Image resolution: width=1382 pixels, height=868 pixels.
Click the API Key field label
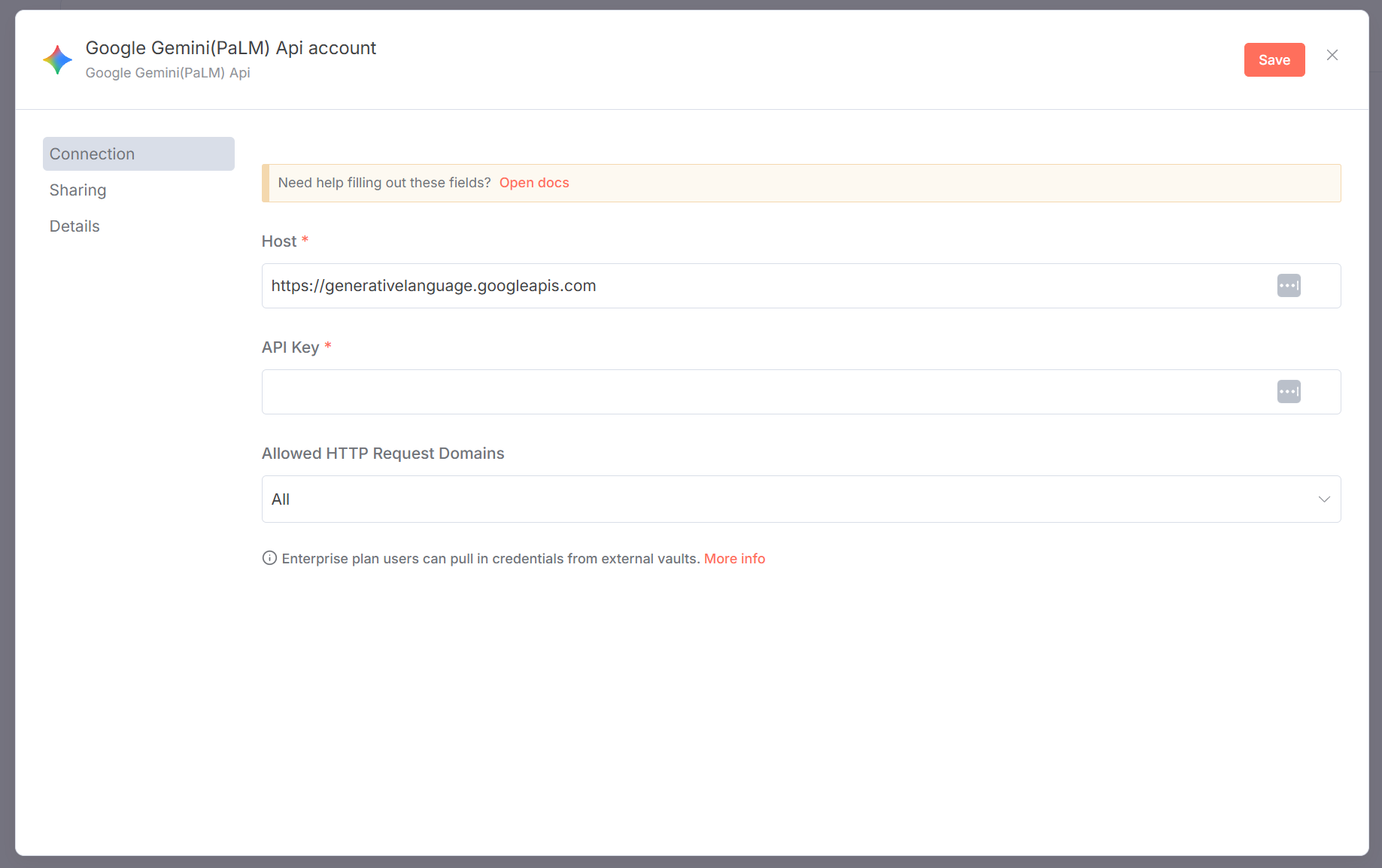pos(290,348)
